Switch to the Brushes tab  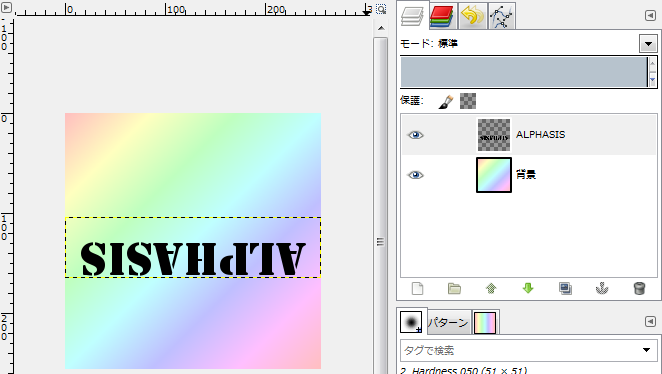(x=411, y=322)
